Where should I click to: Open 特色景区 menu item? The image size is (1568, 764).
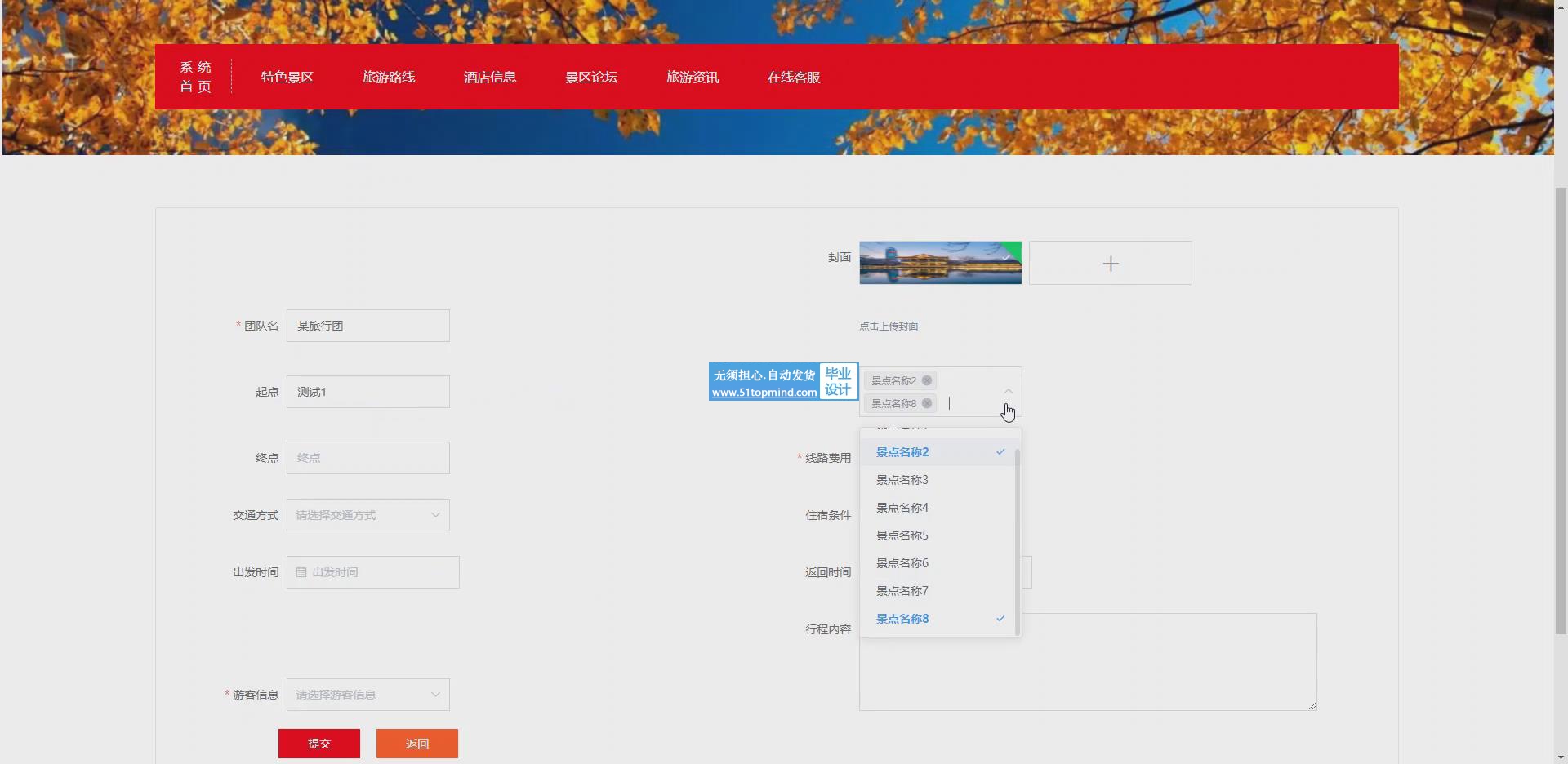coord(287,77)
